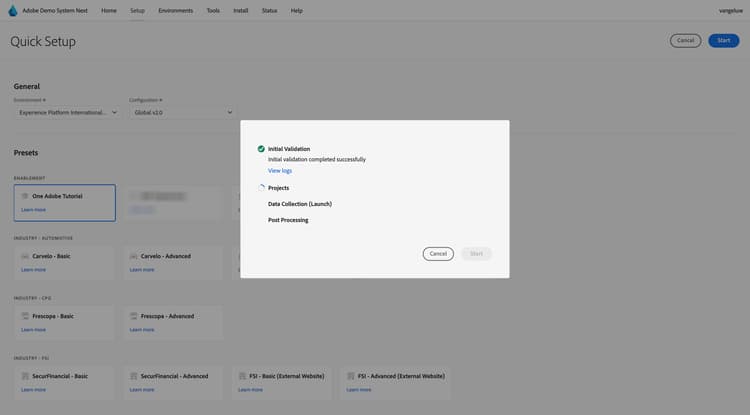
Task: Open the Tools menu
Action: point(213,11)
